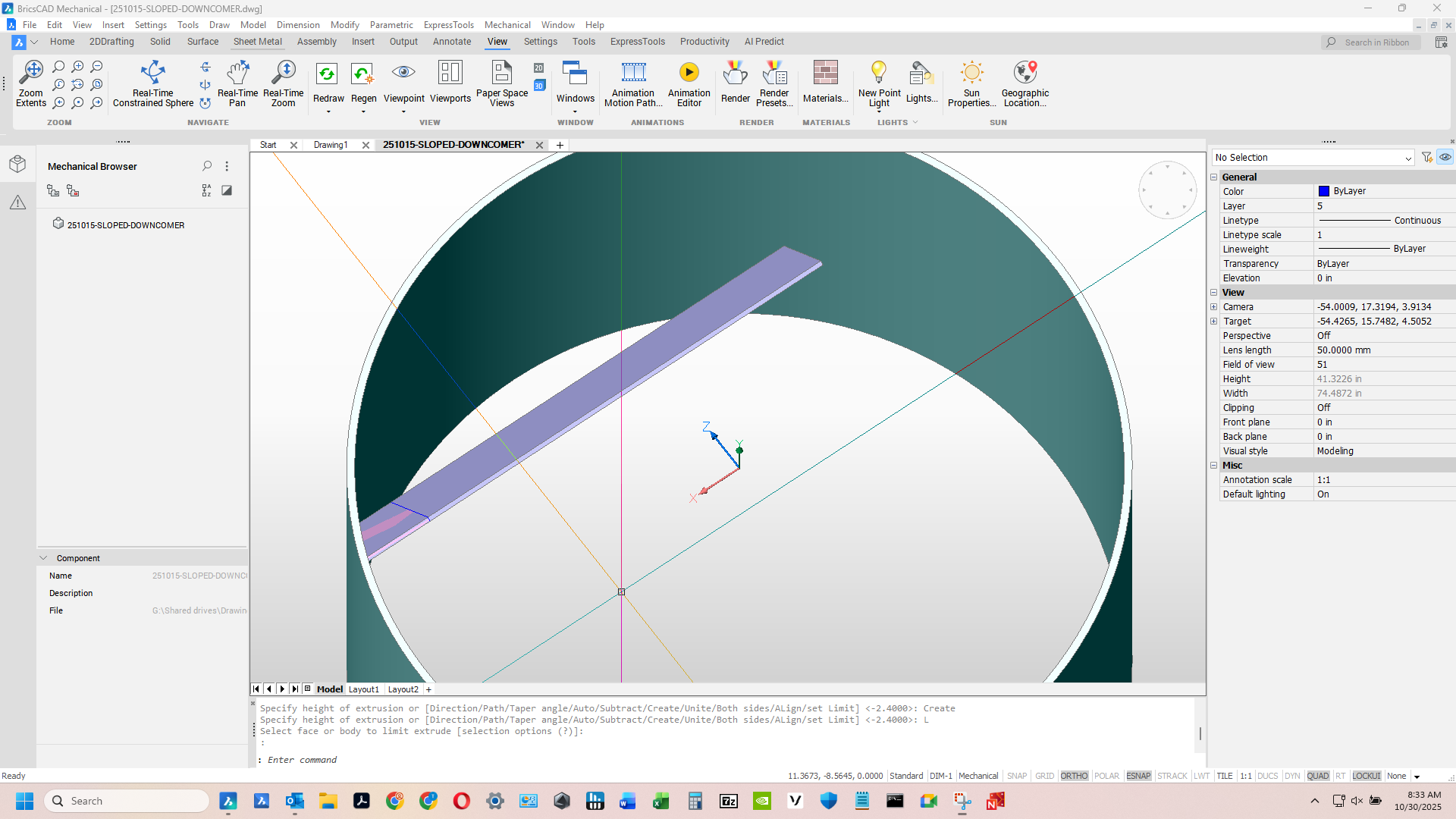Collapse the General properties section
The width and height of the screenshot is (1456, 819).
tap(1213, 177)
